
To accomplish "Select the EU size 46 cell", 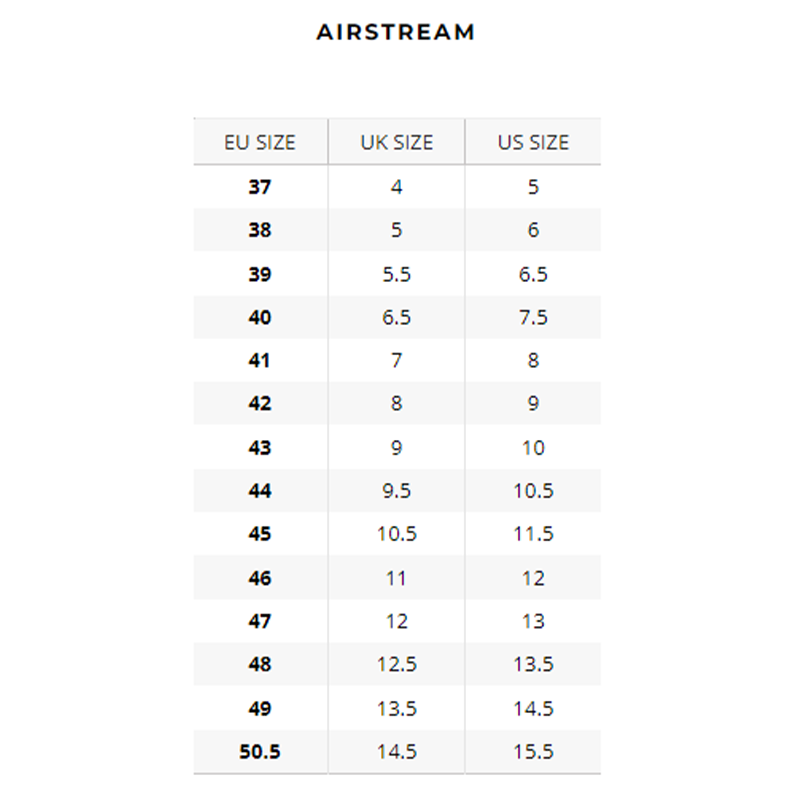I will pos(260,578).
